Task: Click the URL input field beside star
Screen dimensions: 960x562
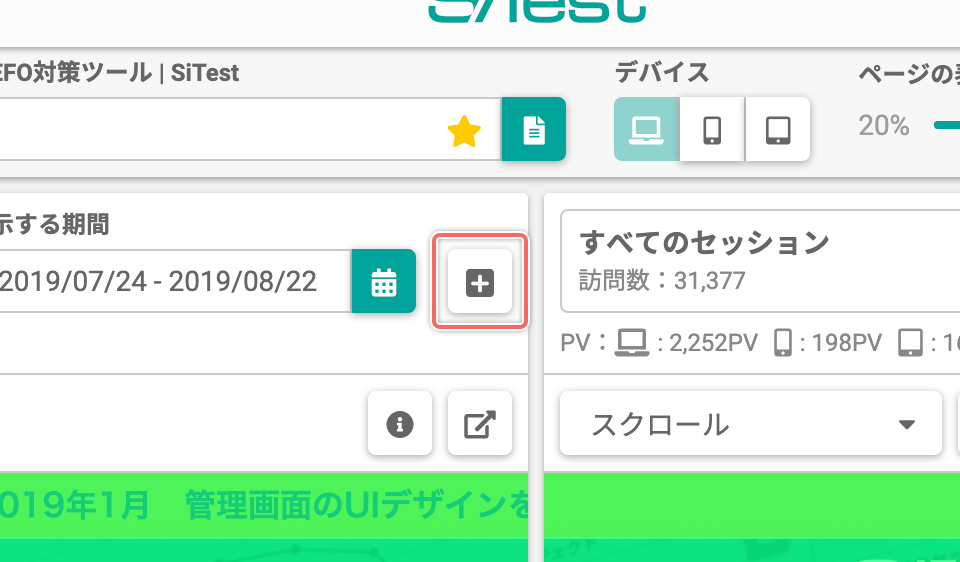Action: click(250, 129)
